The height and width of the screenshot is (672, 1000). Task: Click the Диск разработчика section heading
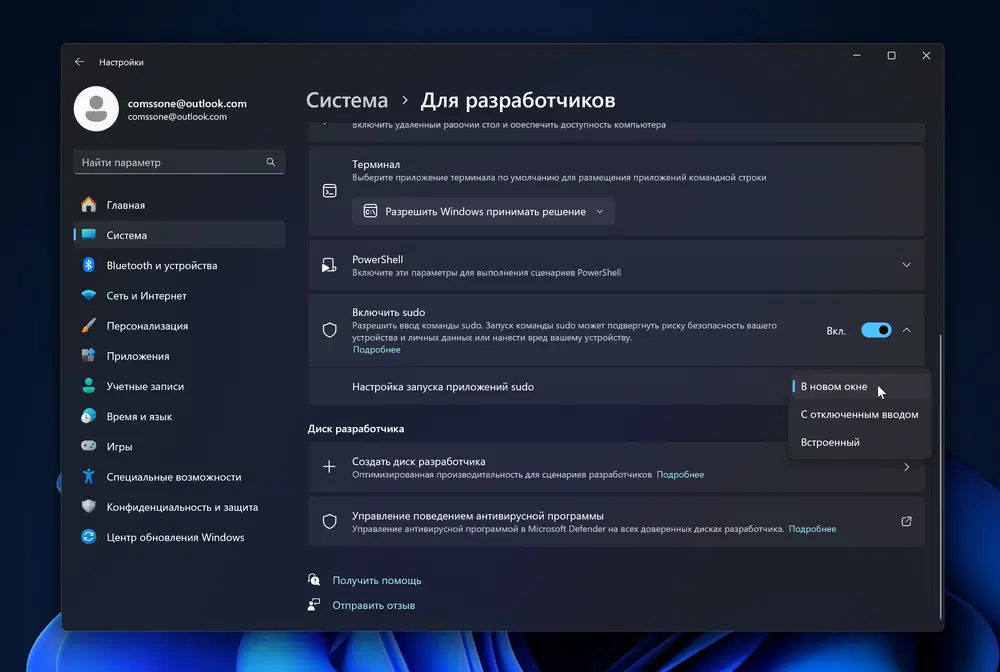pos(355,428)
